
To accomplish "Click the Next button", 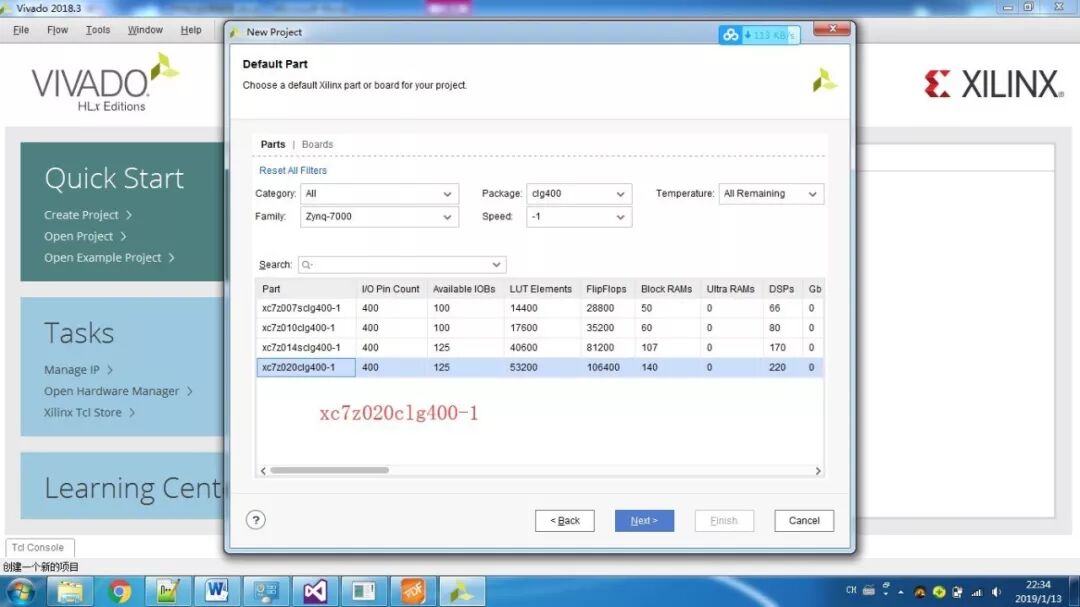I will coord(644,521).
